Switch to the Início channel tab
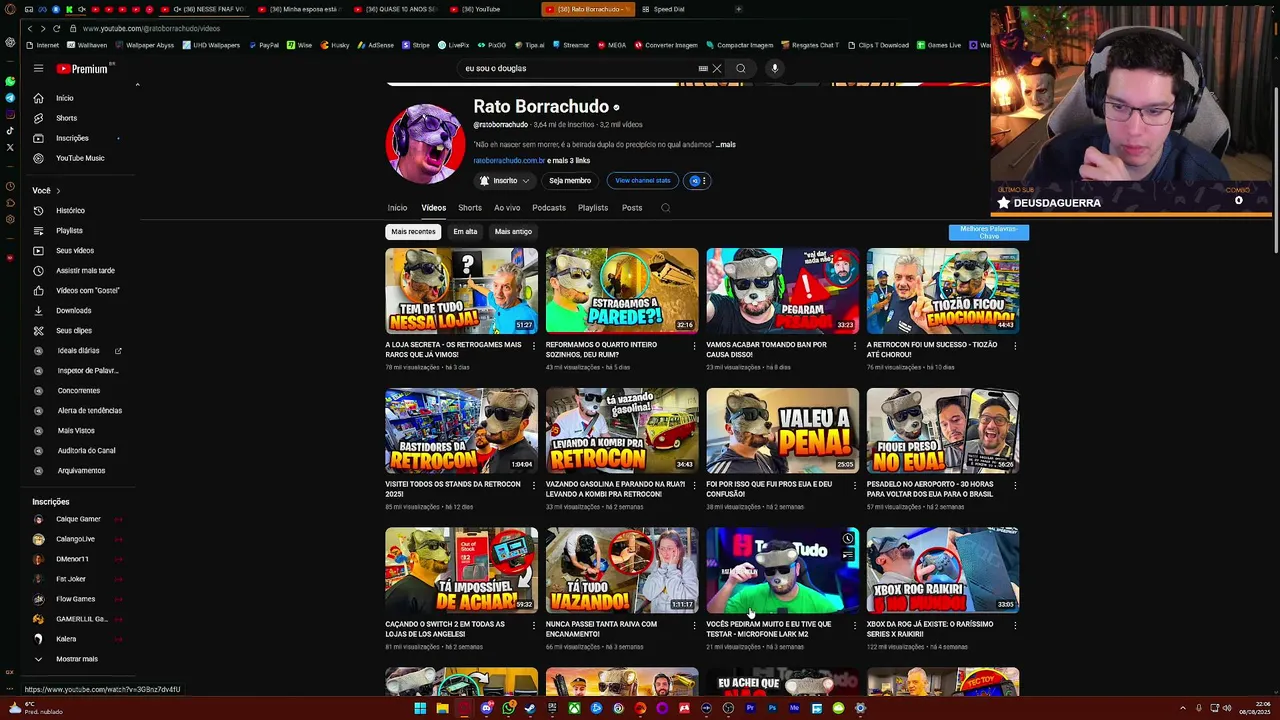 pos(397,208)
